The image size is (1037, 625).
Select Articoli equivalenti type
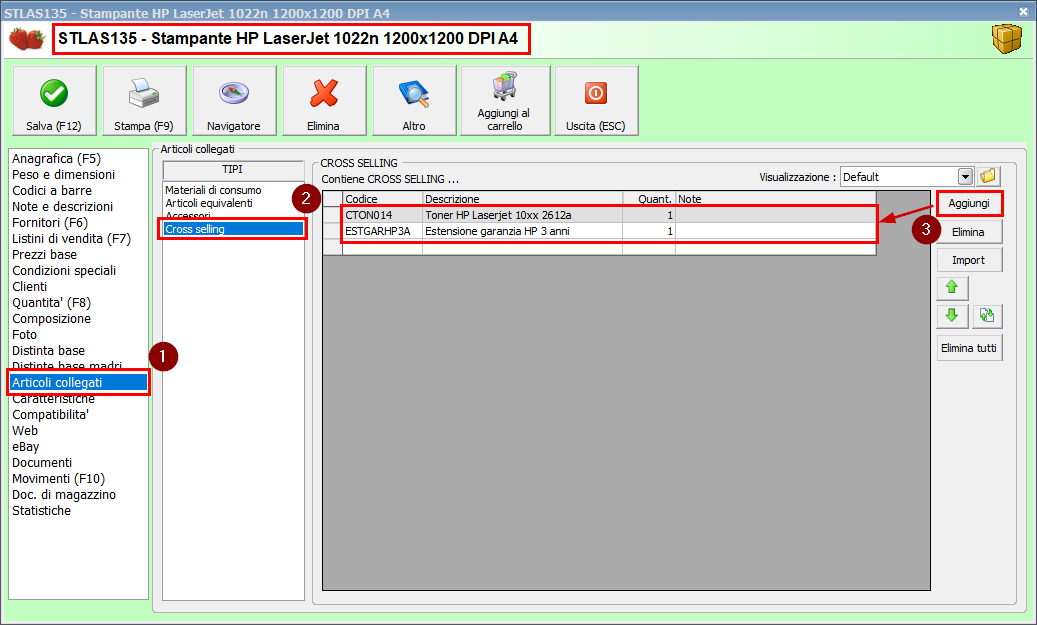coord(209,203)
